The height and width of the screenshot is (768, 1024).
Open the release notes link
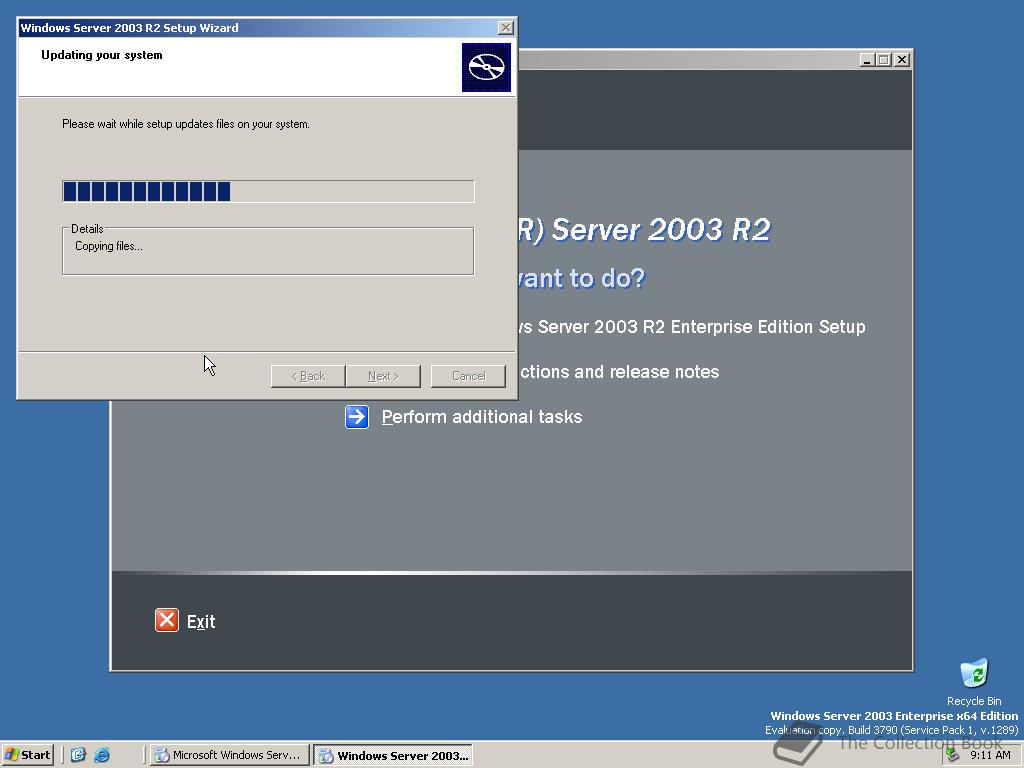point(619,372)
